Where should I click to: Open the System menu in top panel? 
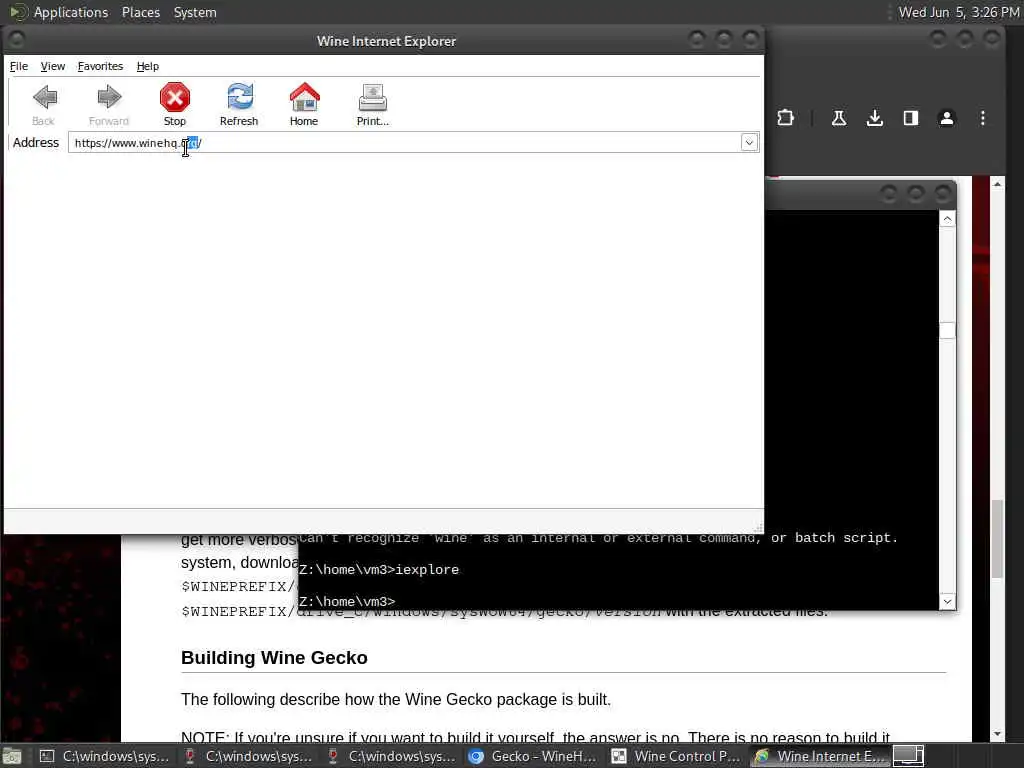tap(195, 12)
